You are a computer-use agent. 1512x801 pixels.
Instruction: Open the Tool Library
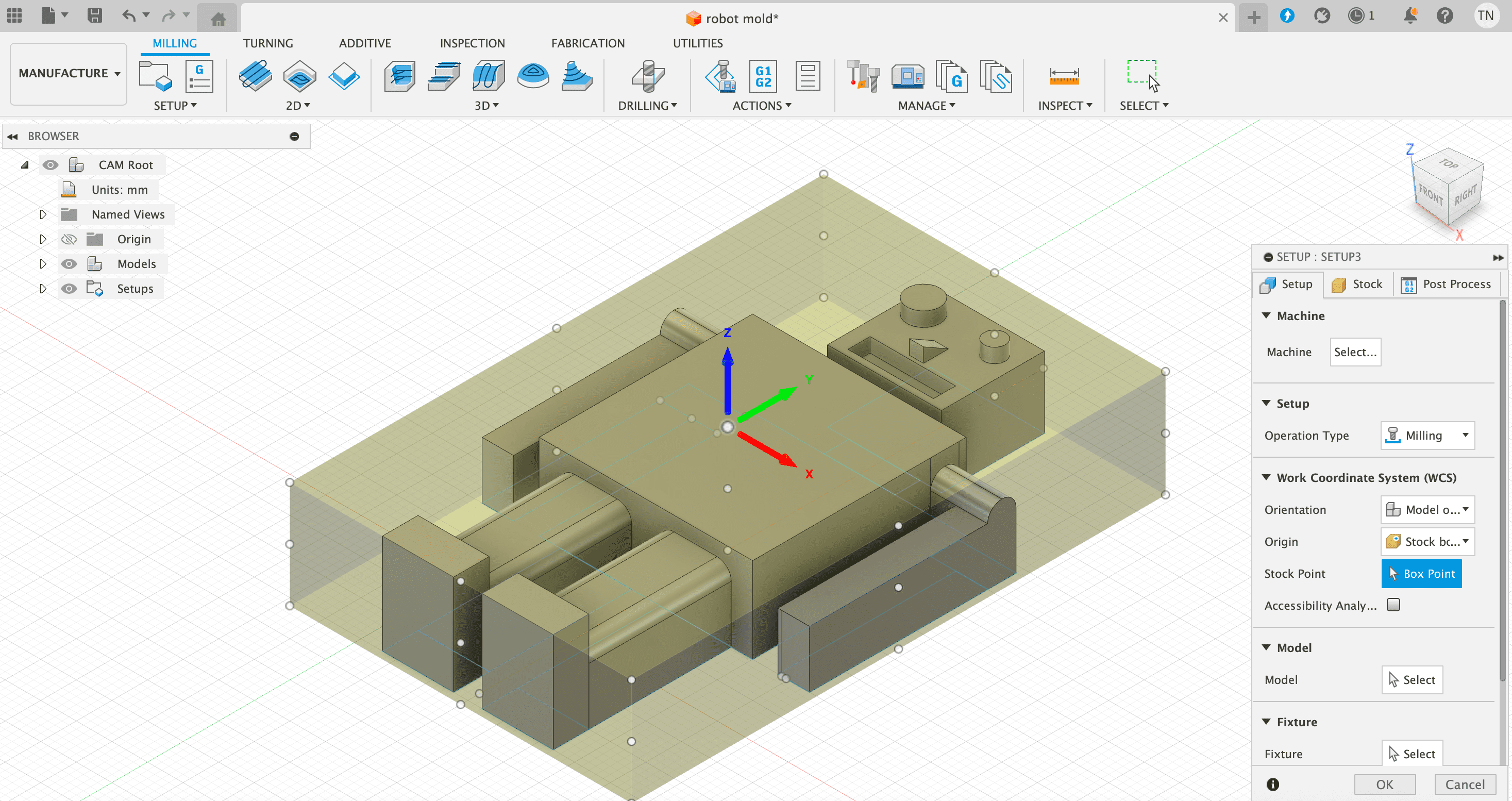(863, 76)
